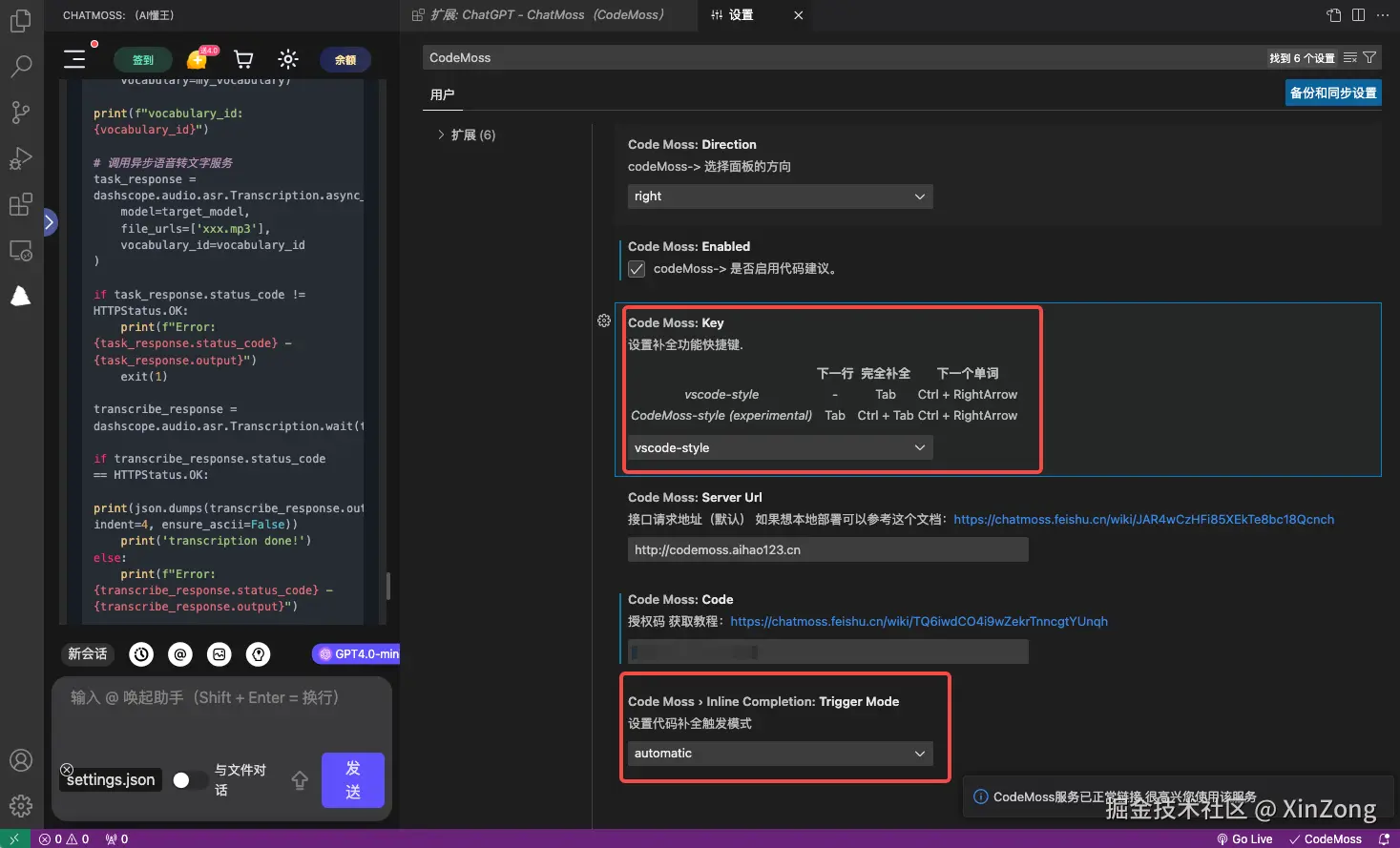Open the settings filter funnel
Image resolution: width=1400 pixels, height=848 pixels.
[1369, 58]
